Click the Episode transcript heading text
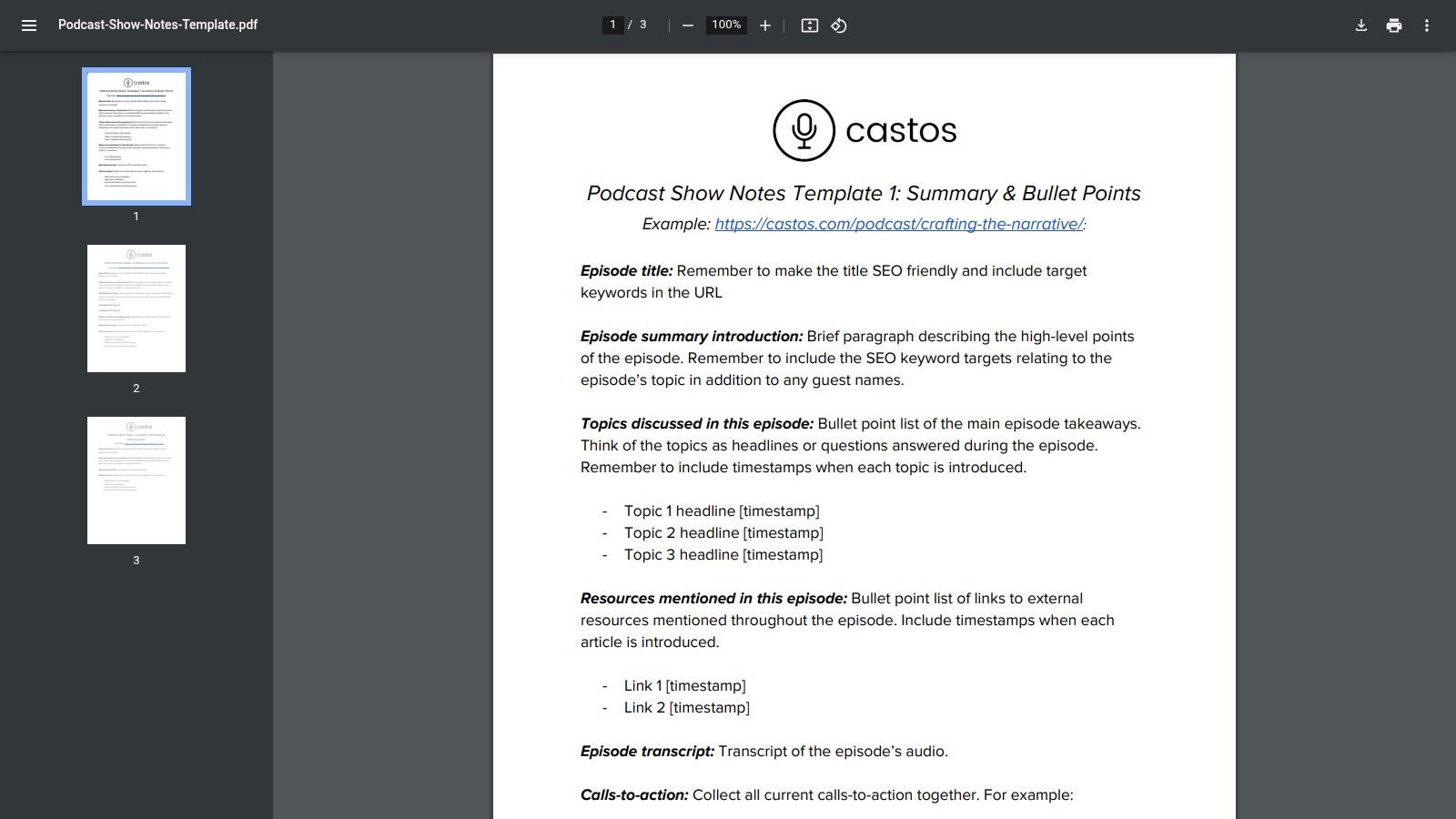1456x819 pixels. 646,751
